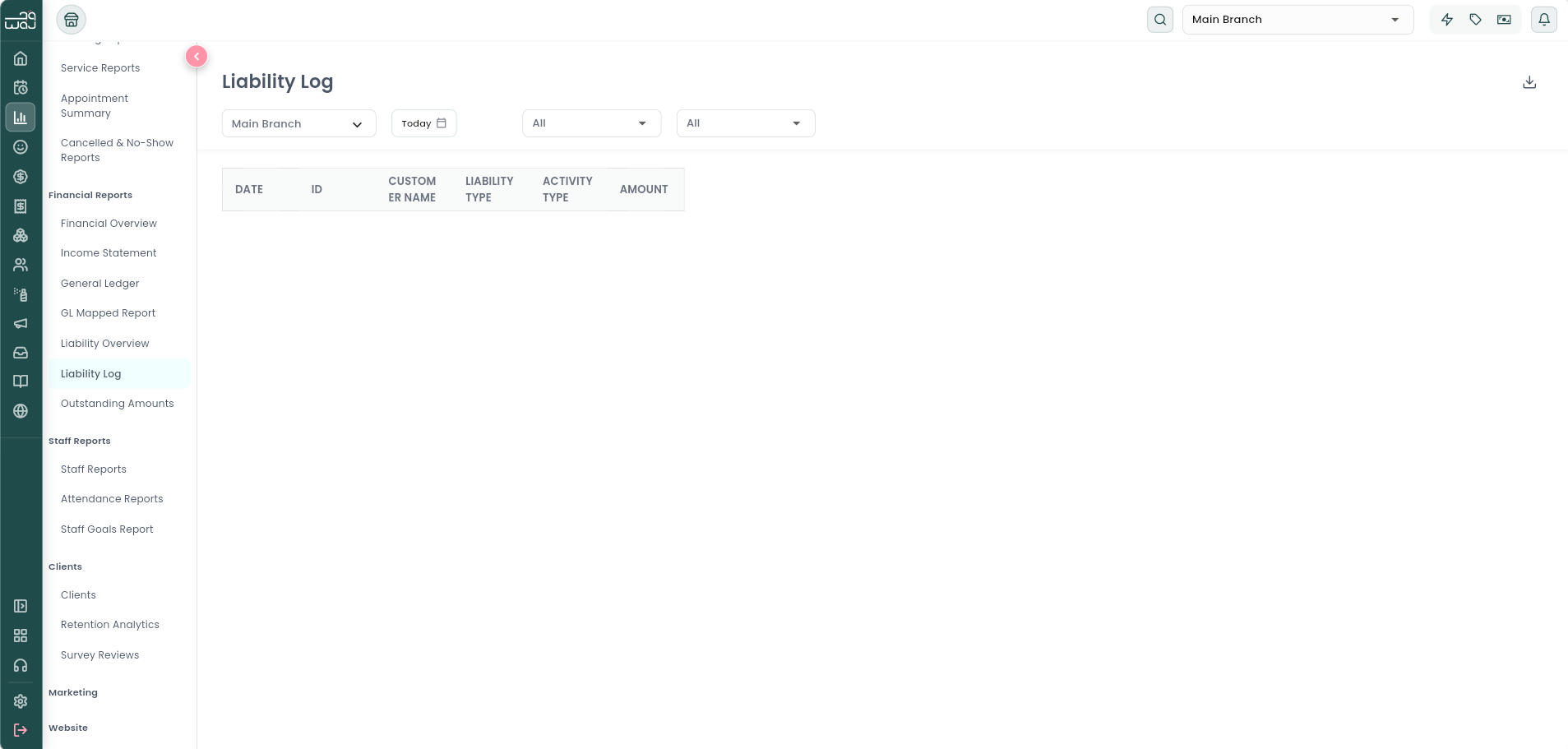Go to Service Reports
The height and width of the screenshot is (749, 1568).
[x=100, y=68]
